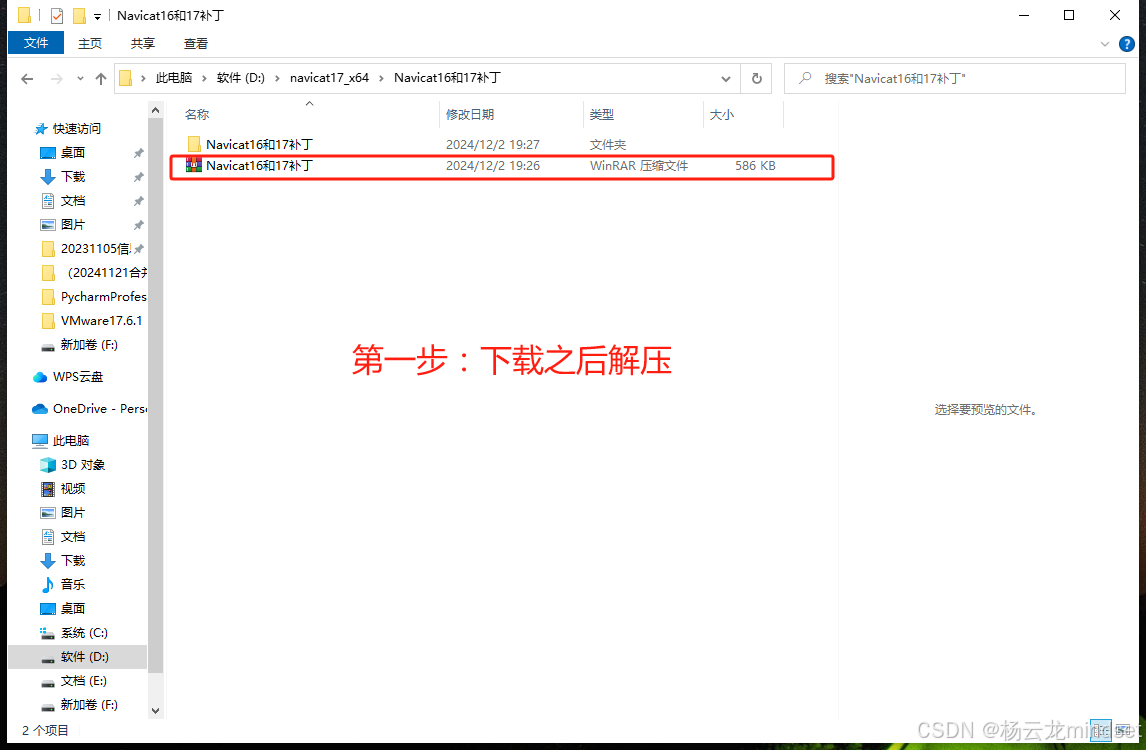Viewport: 1146px width, 750px height.
Task: Open drive 文档 (E:)
Action: coord(83,681)
